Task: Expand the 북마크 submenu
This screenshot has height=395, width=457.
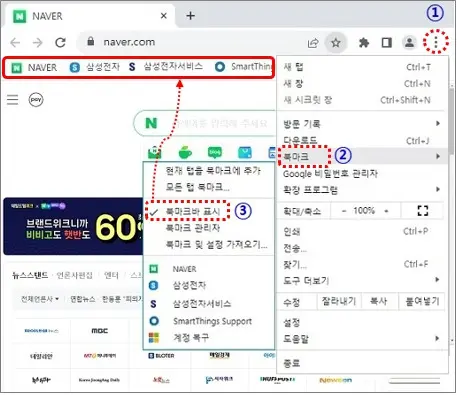Action: tap(362, 156)
